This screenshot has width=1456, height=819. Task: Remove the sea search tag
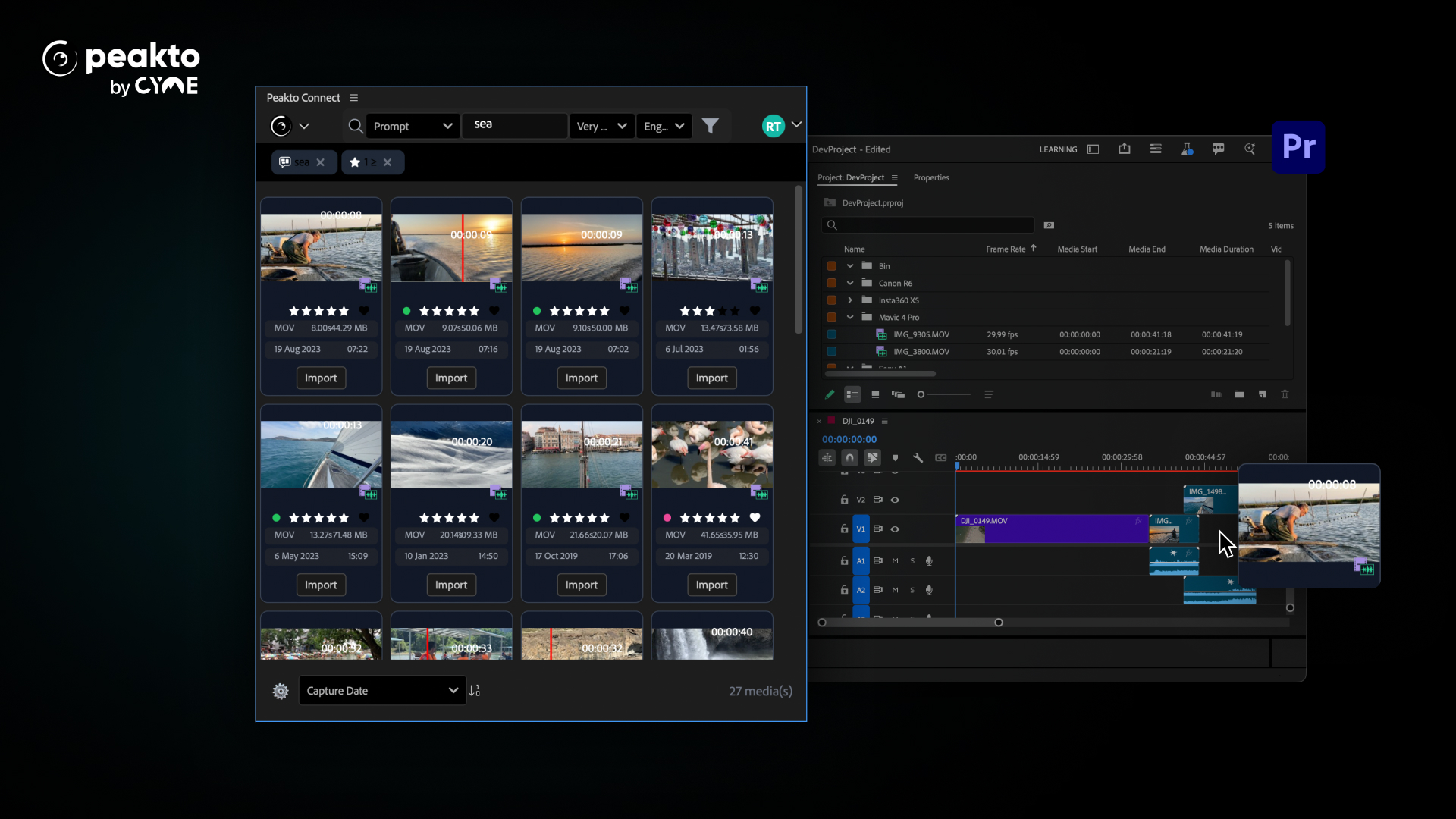tap(321, 162)
